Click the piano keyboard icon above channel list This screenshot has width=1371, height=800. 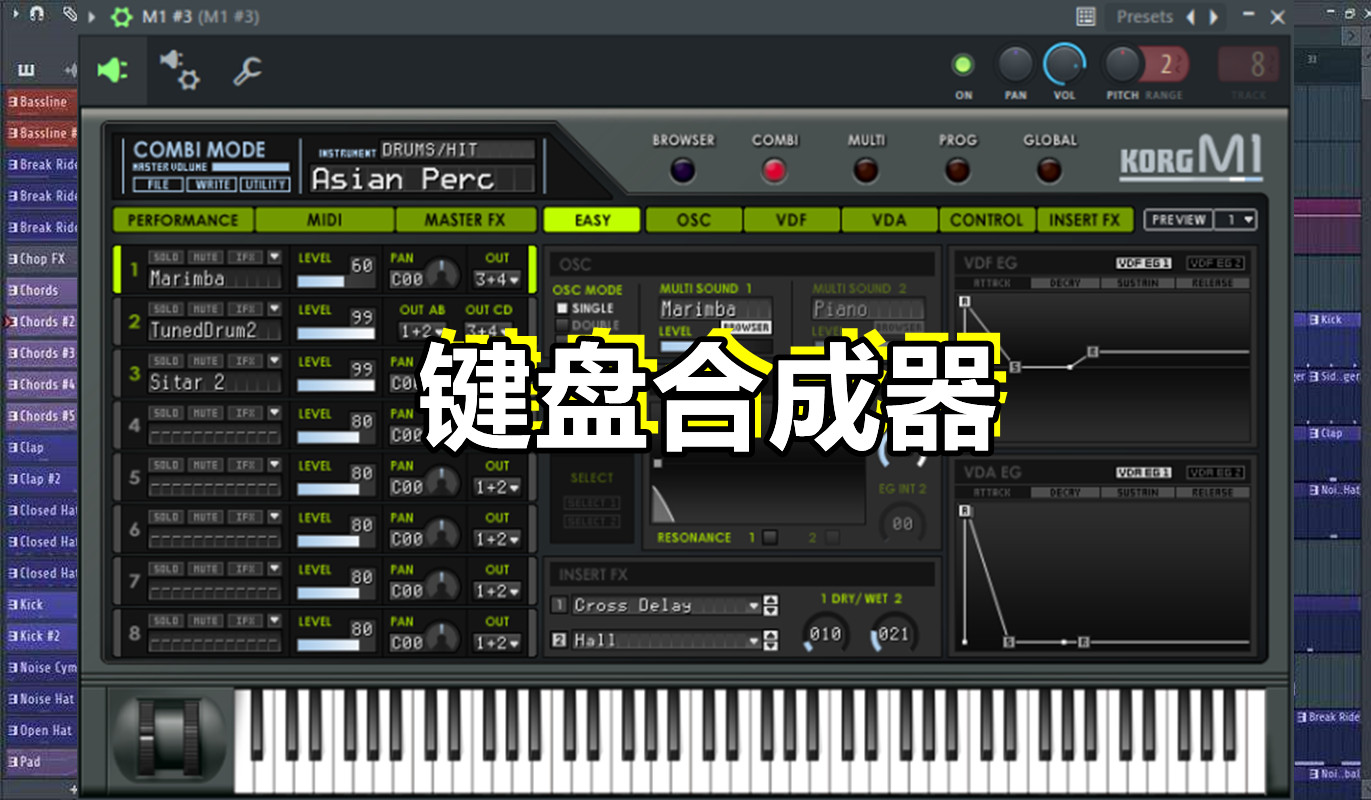coord(26,70)
